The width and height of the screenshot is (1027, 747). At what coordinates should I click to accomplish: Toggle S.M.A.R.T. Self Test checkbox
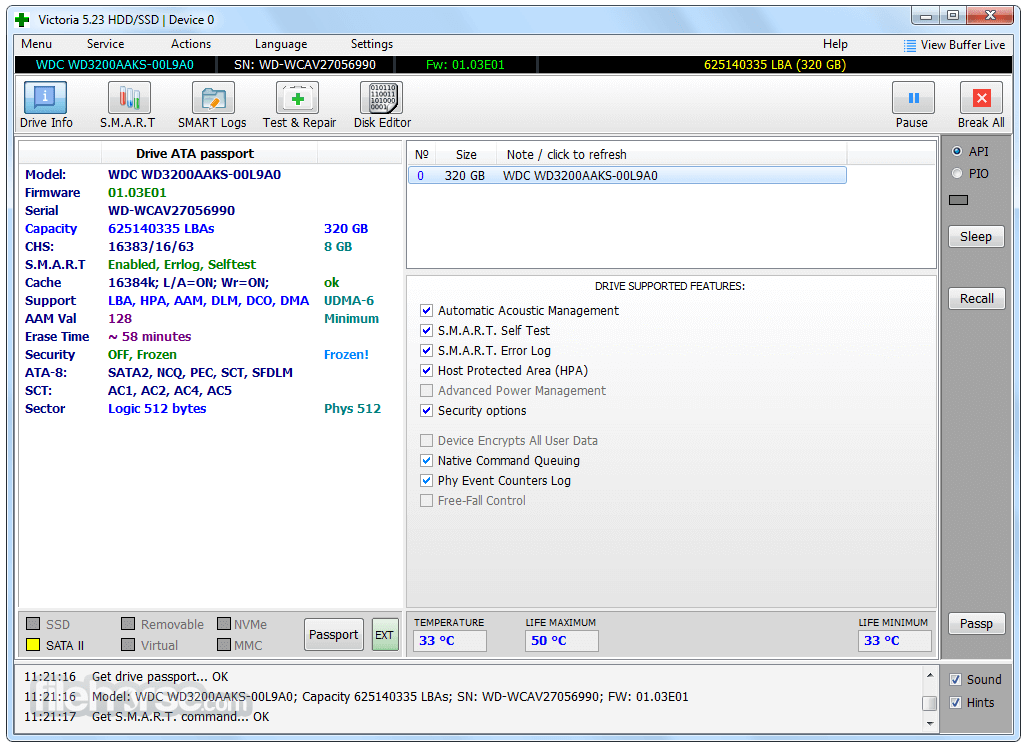(426, 331)
